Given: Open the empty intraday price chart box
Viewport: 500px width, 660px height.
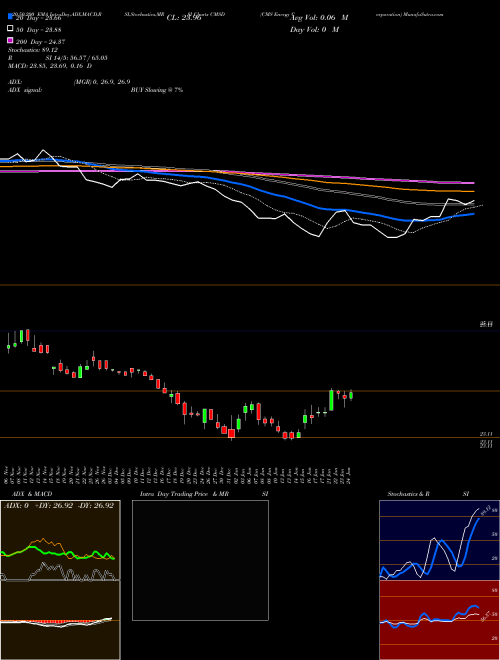Looking at the screenshot, I should [200, 560].
